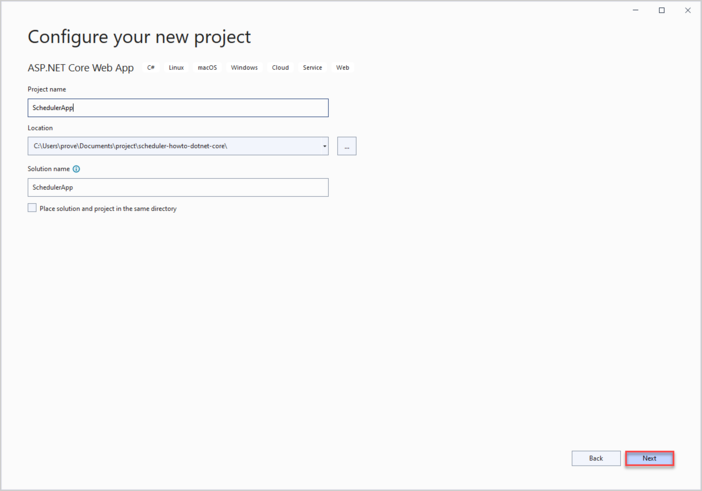Click the Cloud project type tag
Viewport: 702px width, 491px height.
(x=280, y=68)
